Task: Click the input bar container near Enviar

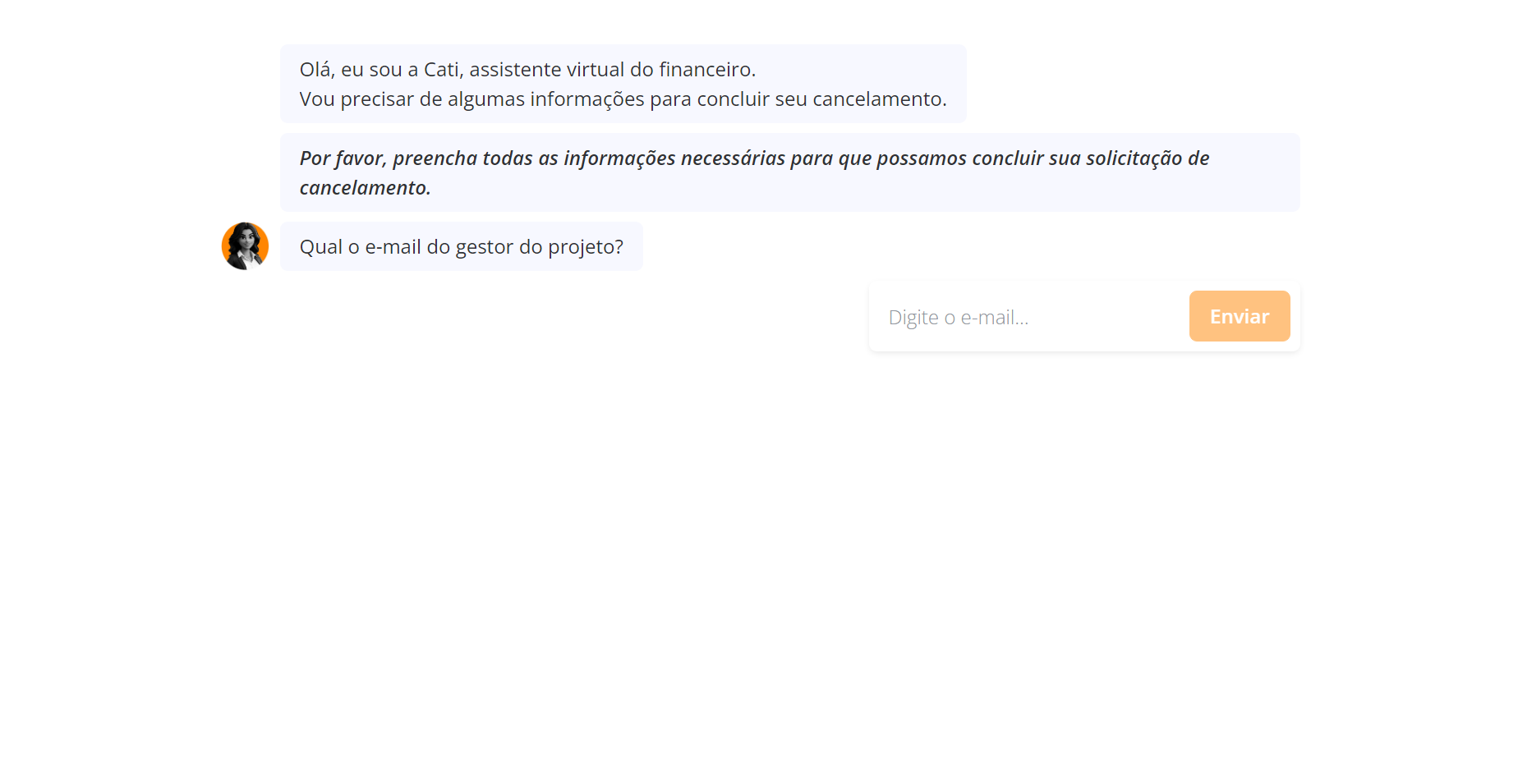Action: [1084, 316]
